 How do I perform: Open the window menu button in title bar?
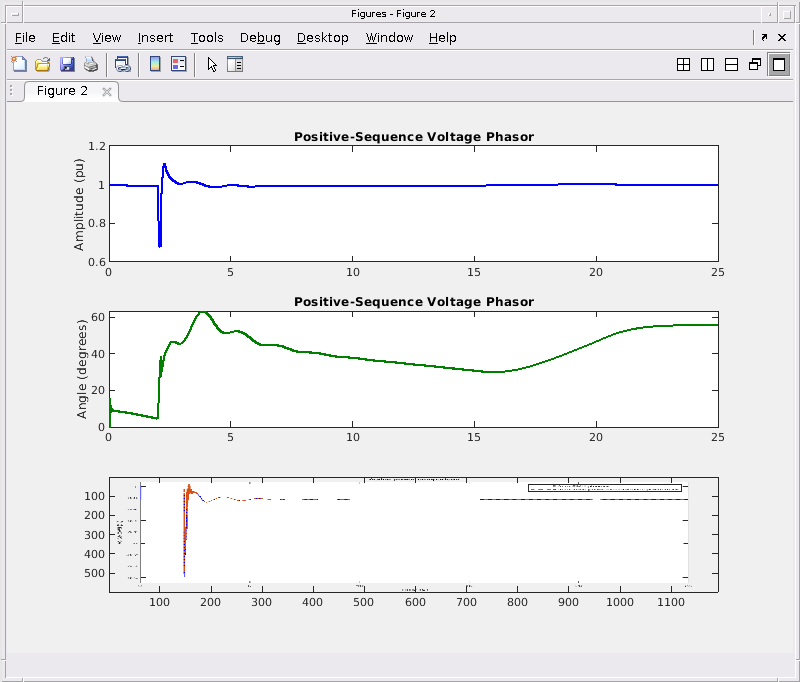coord(15,14)
